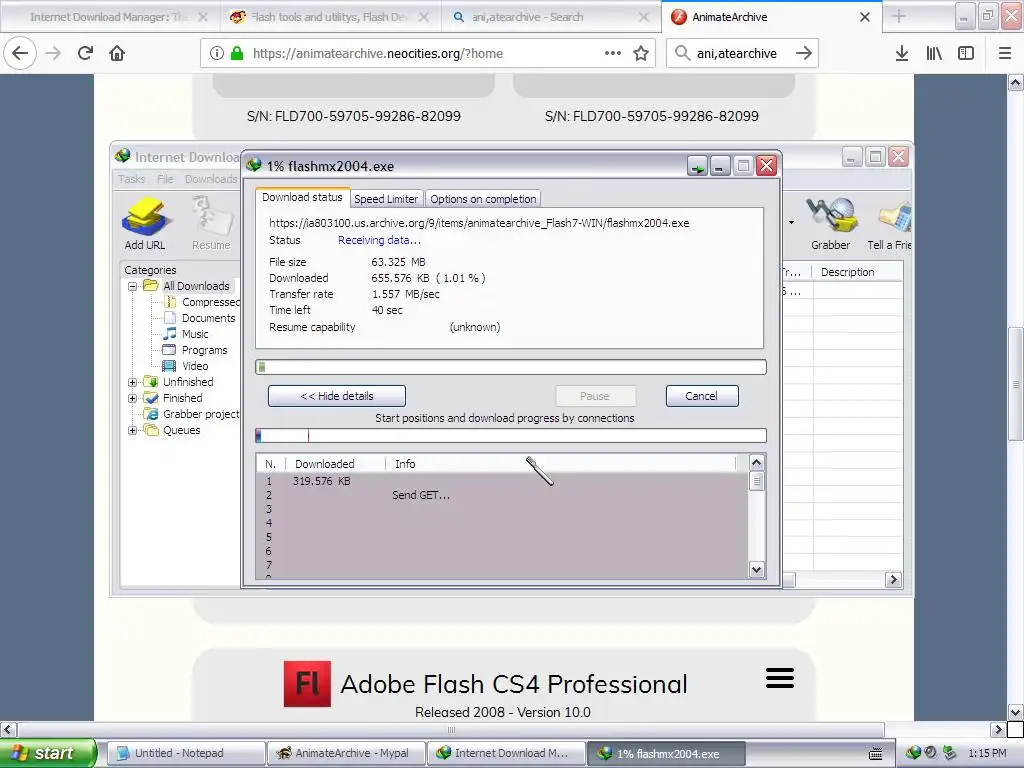Click the browser forward arrow
Viewport: 1024px width, 768px height.
click(x=53, y=53)
